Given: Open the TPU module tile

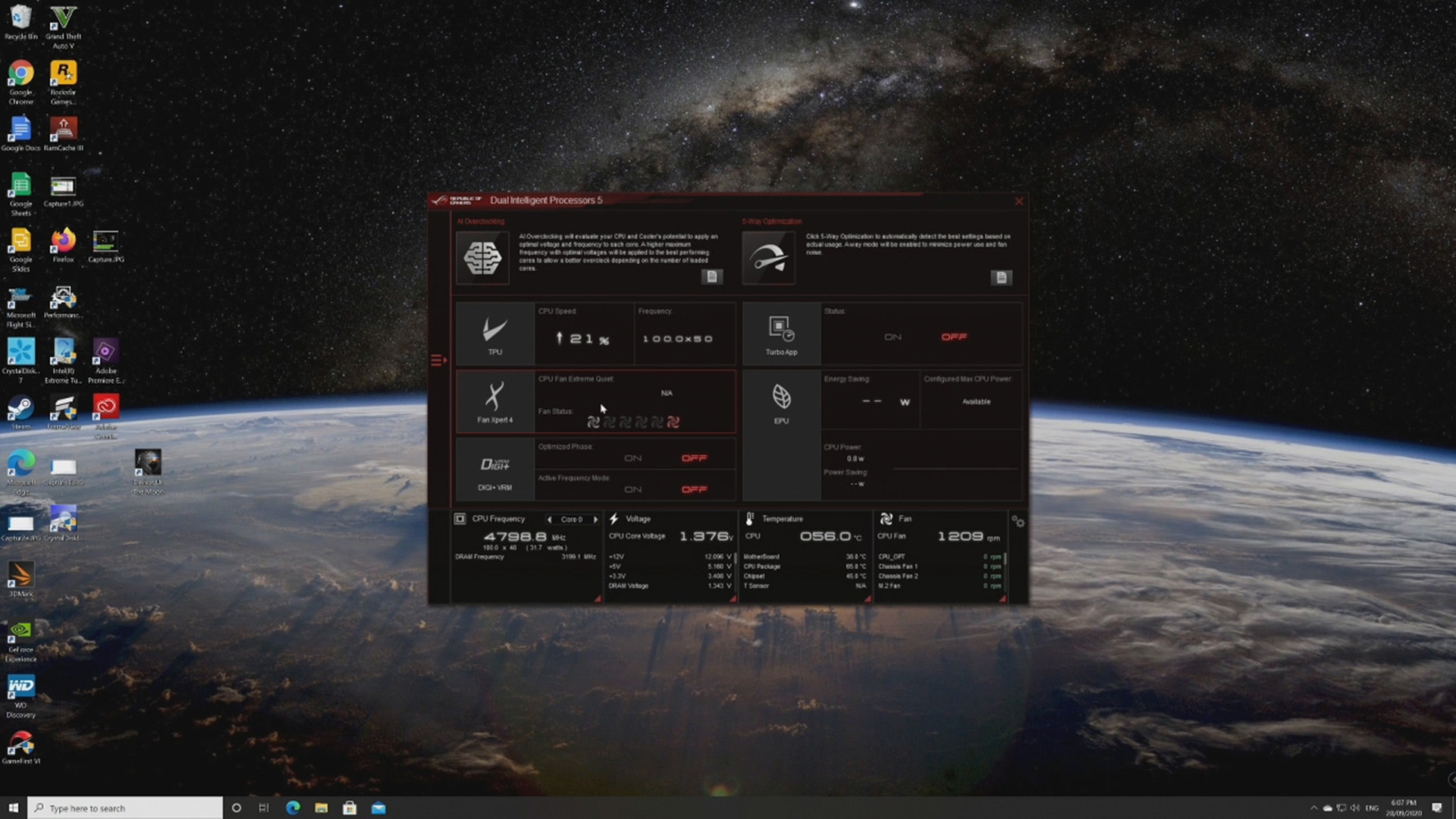Looking at the screenshot, I should pyautogui.click(x=494, y=334).
